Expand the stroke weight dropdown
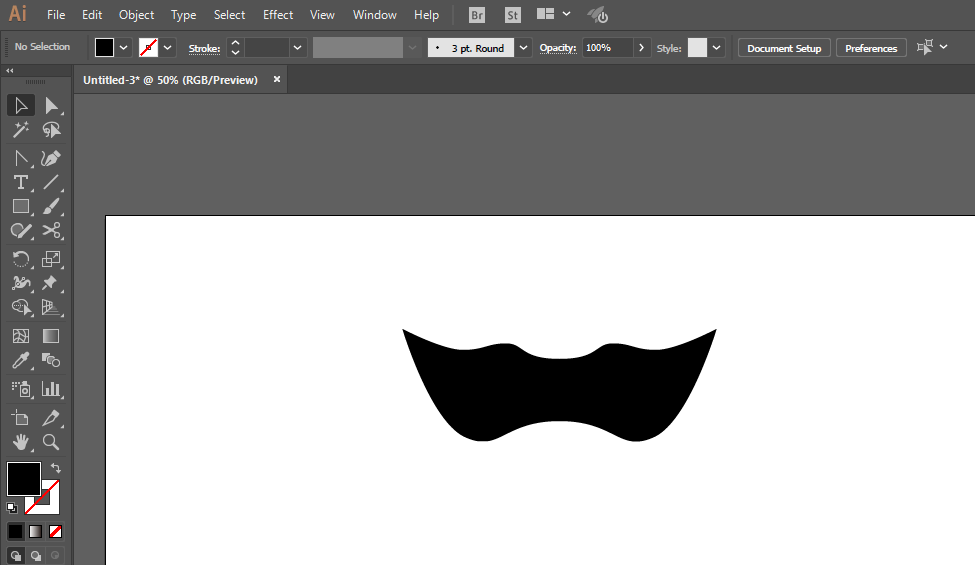Image resolution: width=975 pixels, height=565 pixels. tap(298, 48)
